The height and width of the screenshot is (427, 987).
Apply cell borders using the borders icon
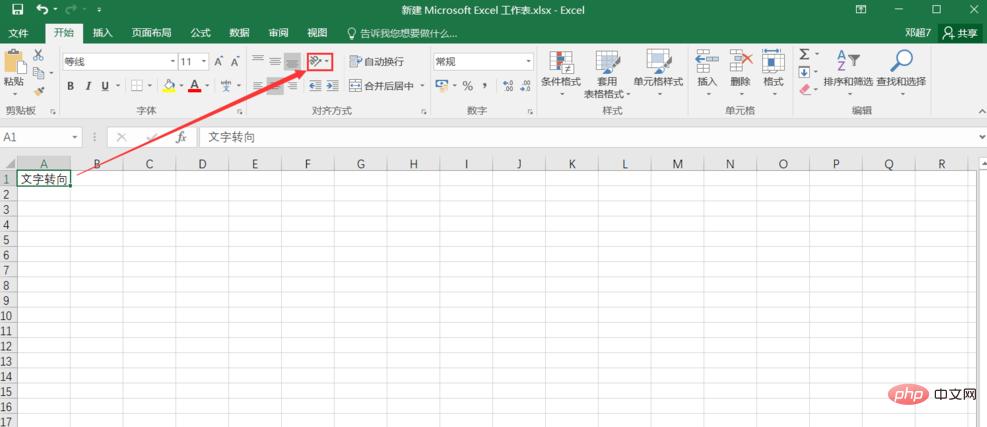pos(137,86)
